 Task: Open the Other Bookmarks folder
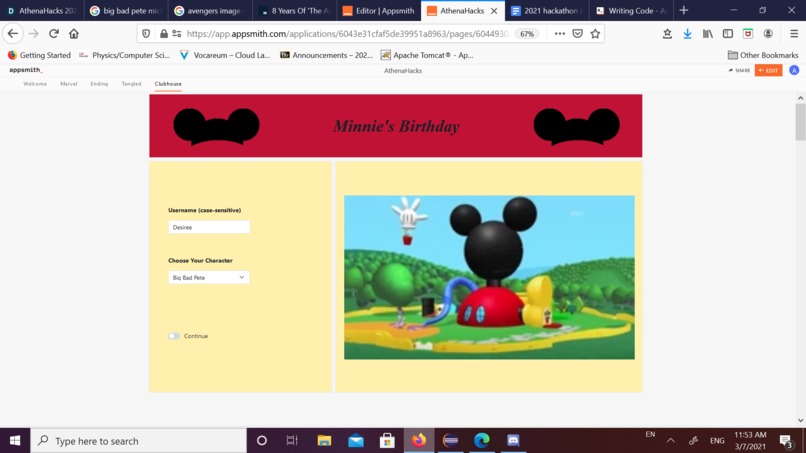(x=763, y=55)
